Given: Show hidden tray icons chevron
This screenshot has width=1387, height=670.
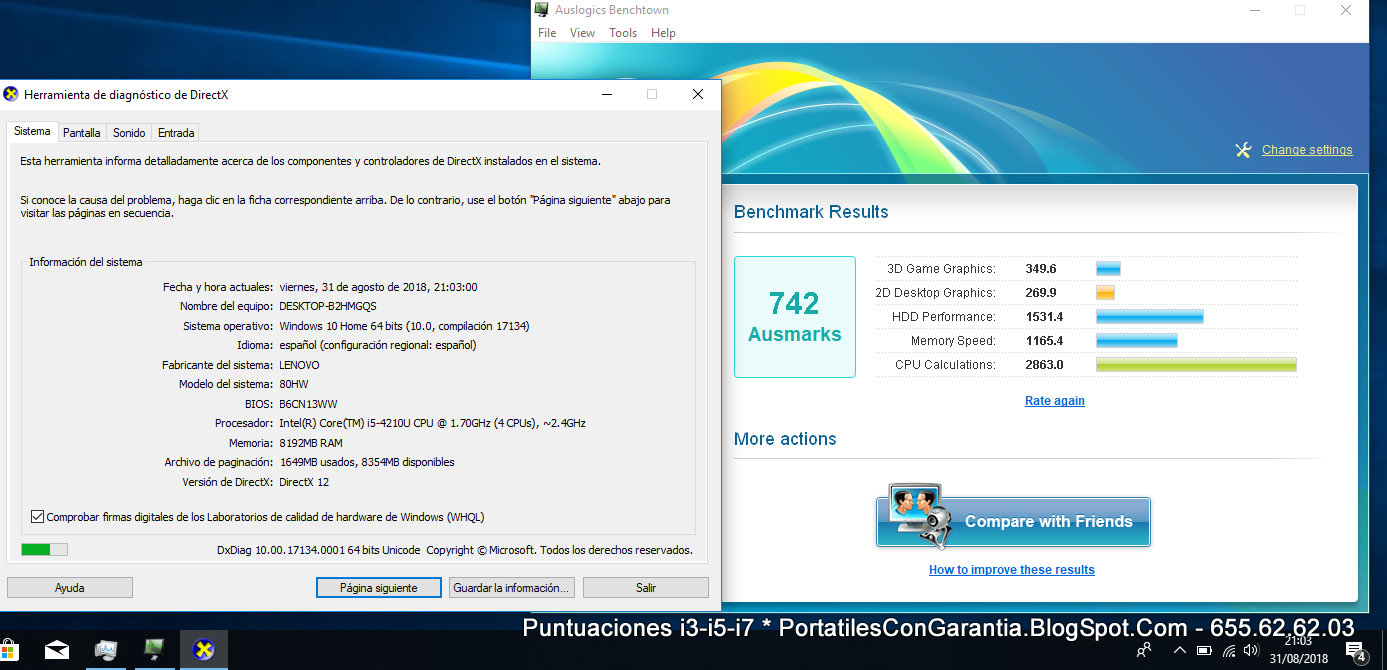Looking at the screenshot, I should 1180,652.
